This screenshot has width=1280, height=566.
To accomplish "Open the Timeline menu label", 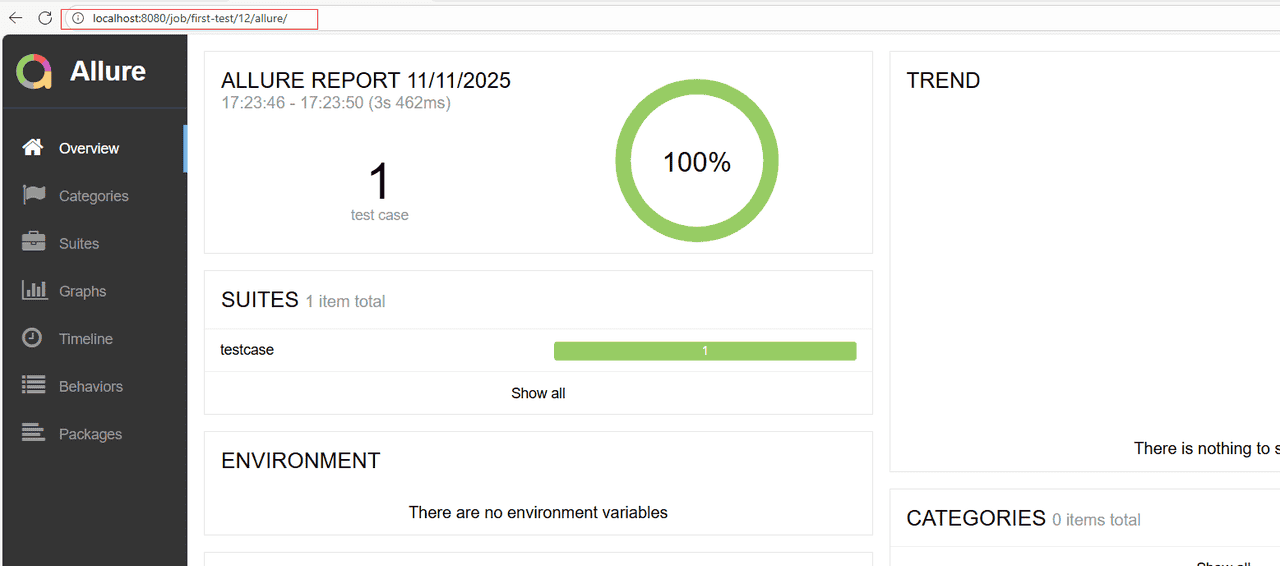I will click(86, 339).
